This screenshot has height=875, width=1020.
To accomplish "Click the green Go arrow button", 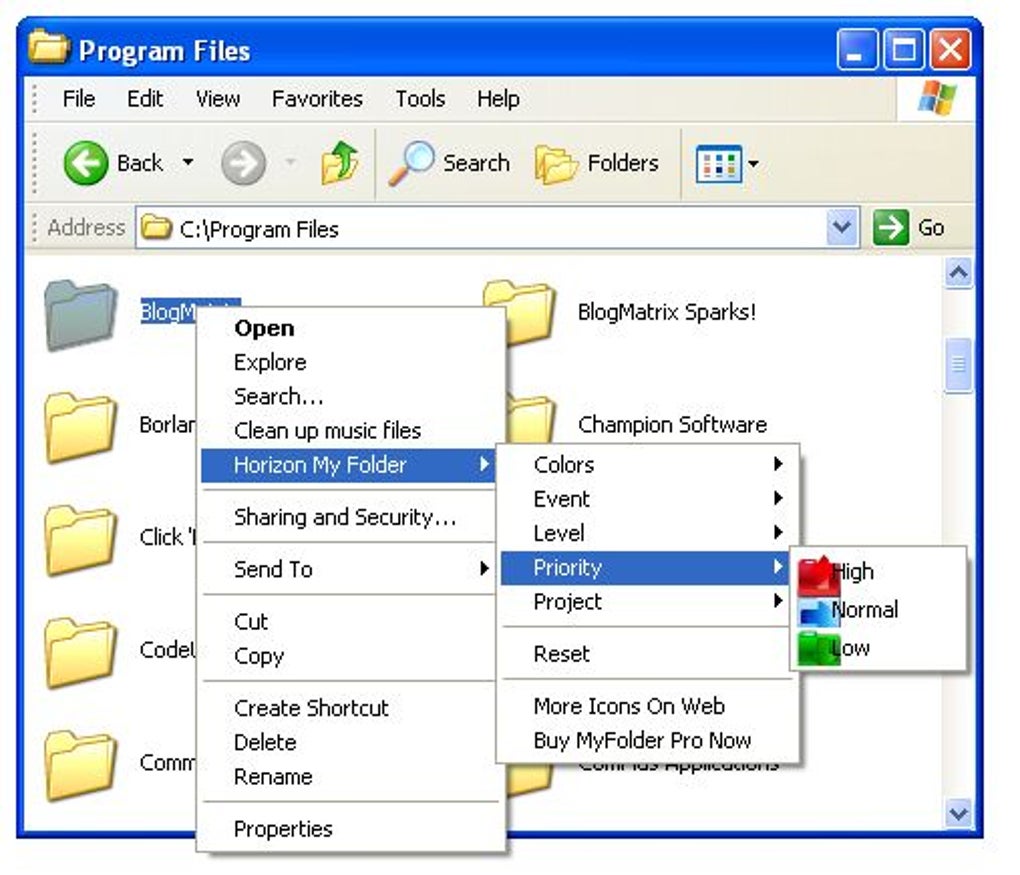I will (891, 228).
